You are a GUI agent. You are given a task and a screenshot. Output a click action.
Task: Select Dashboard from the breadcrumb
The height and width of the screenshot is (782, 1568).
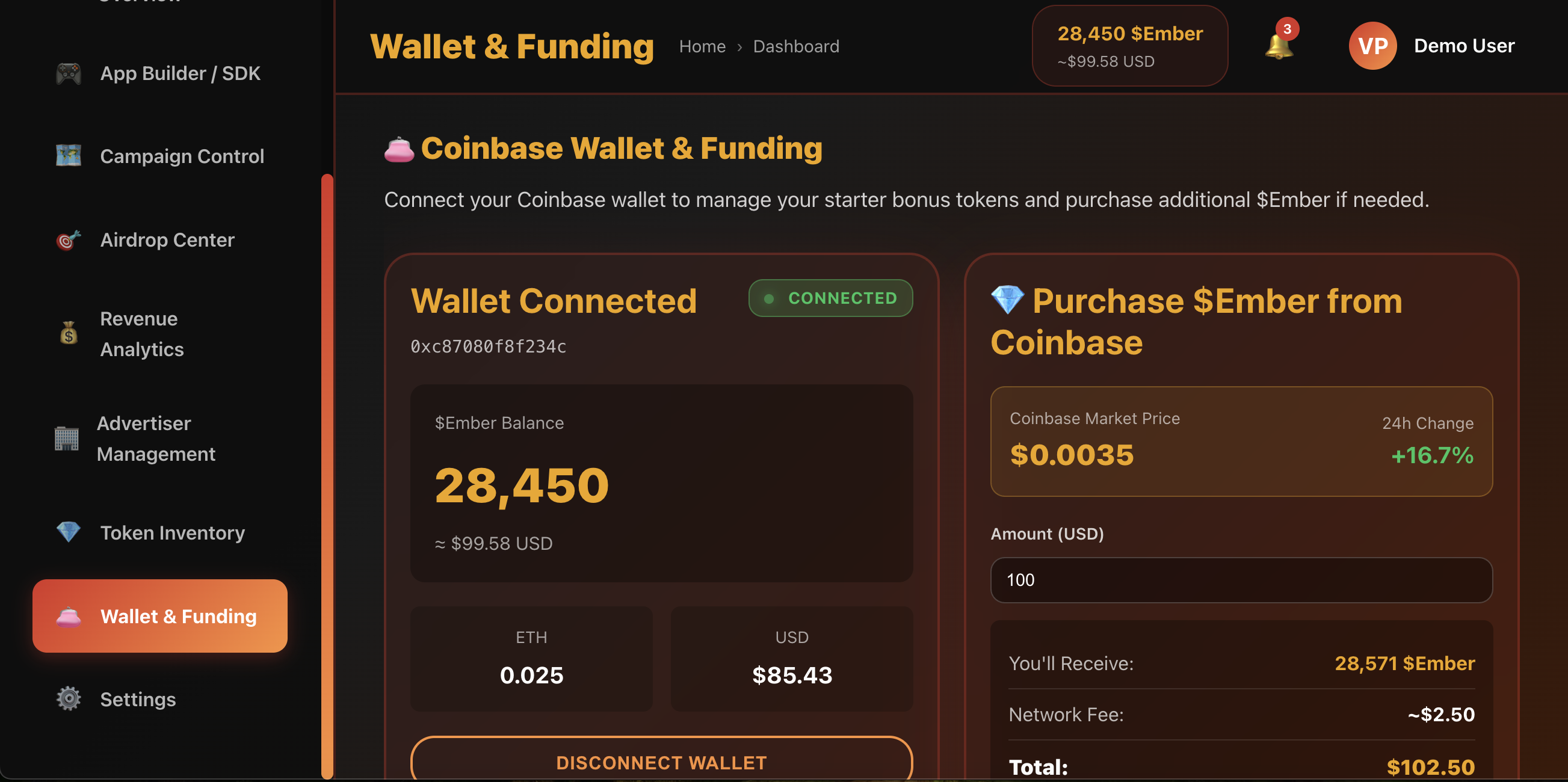click(795, 46)
